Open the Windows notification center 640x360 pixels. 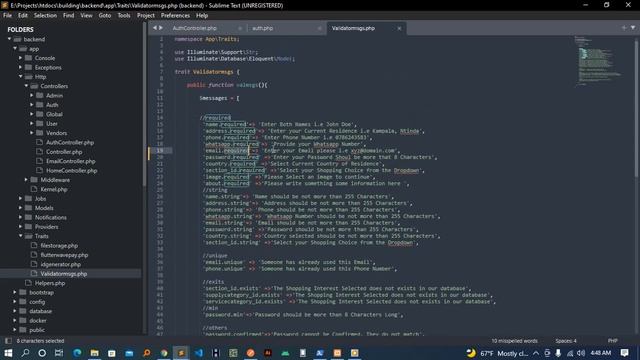624,353
